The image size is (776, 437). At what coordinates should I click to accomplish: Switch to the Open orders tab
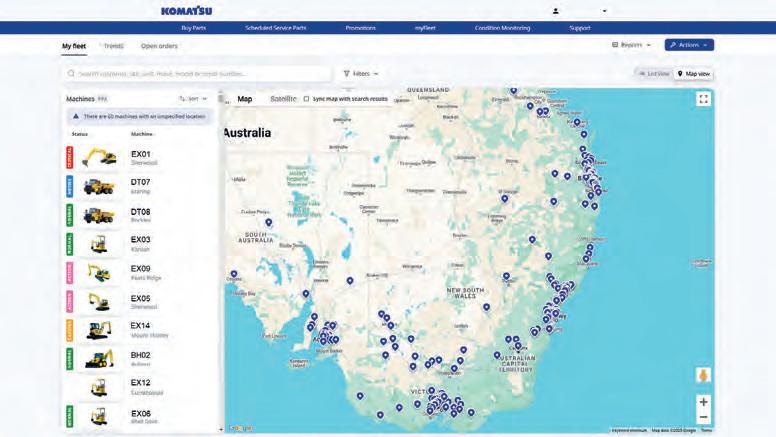coord(159,46)
